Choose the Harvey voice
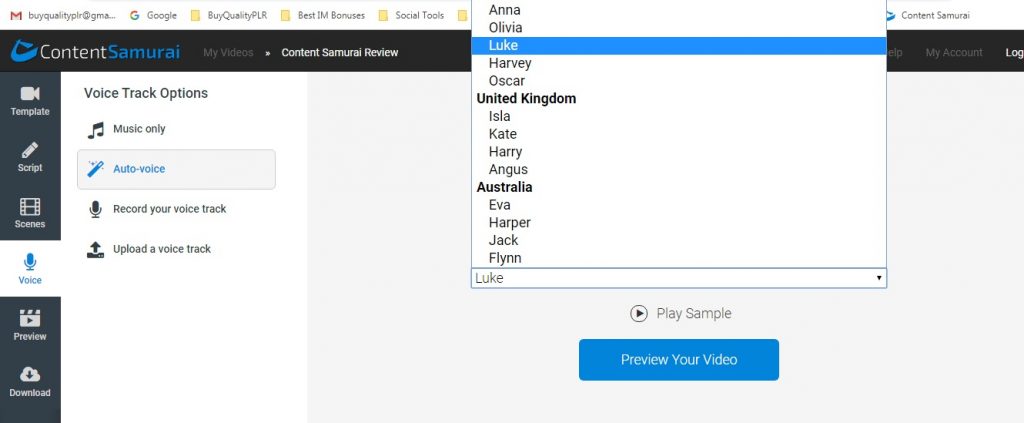The image size is (1024, 423). click(x=679, y=63)
